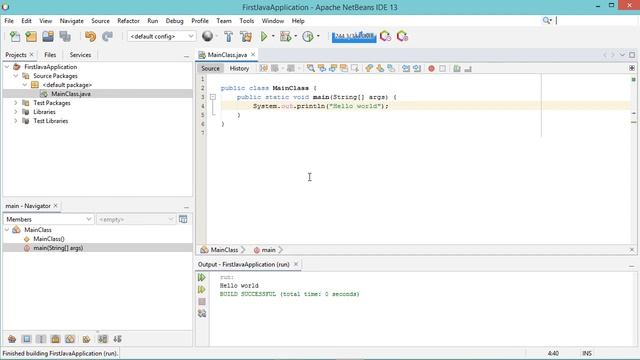Toggle Show Fields filter in Navigator
The height and width of the screenshot is (360, 640).
coord(27,339)
